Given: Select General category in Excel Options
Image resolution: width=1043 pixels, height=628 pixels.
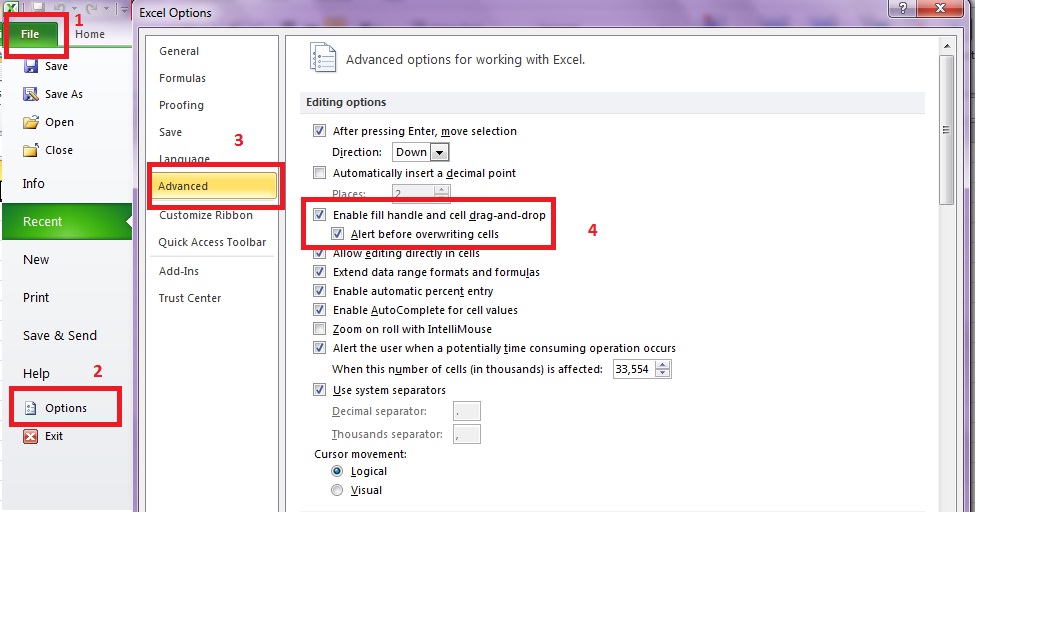Looking at the screenshot, I should (179, 51).
